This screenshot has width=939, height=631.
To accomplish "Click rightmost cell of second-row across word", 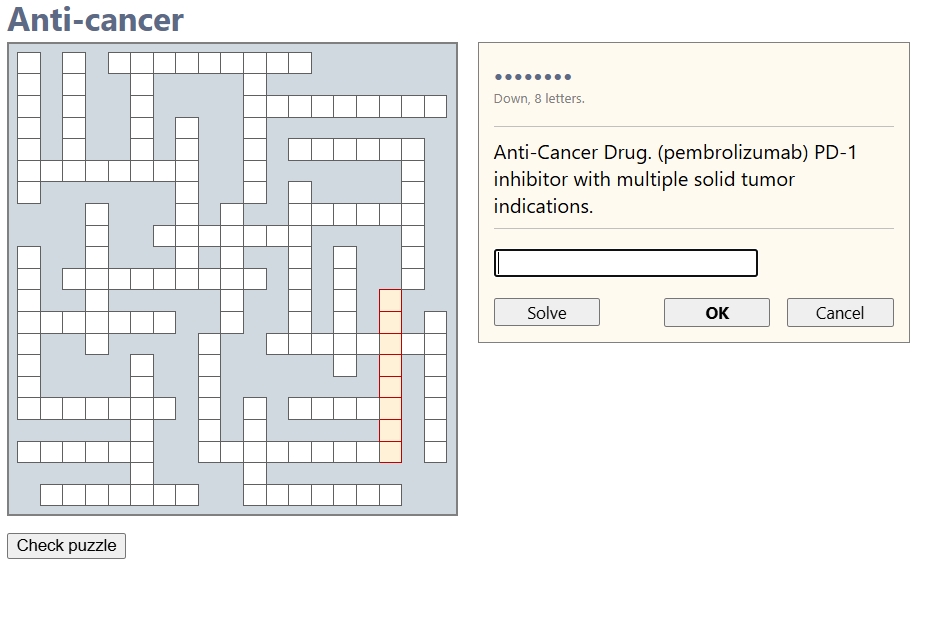I will point(435,106).
